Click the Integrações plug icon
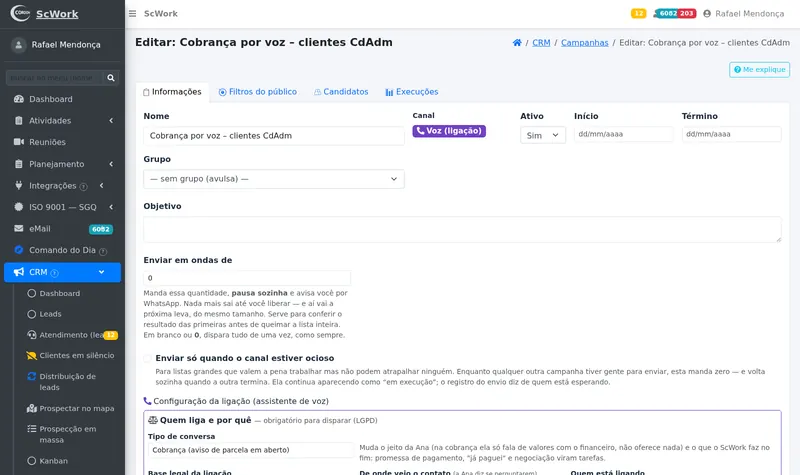Screen dimensions: 800x475 [19, 185]
